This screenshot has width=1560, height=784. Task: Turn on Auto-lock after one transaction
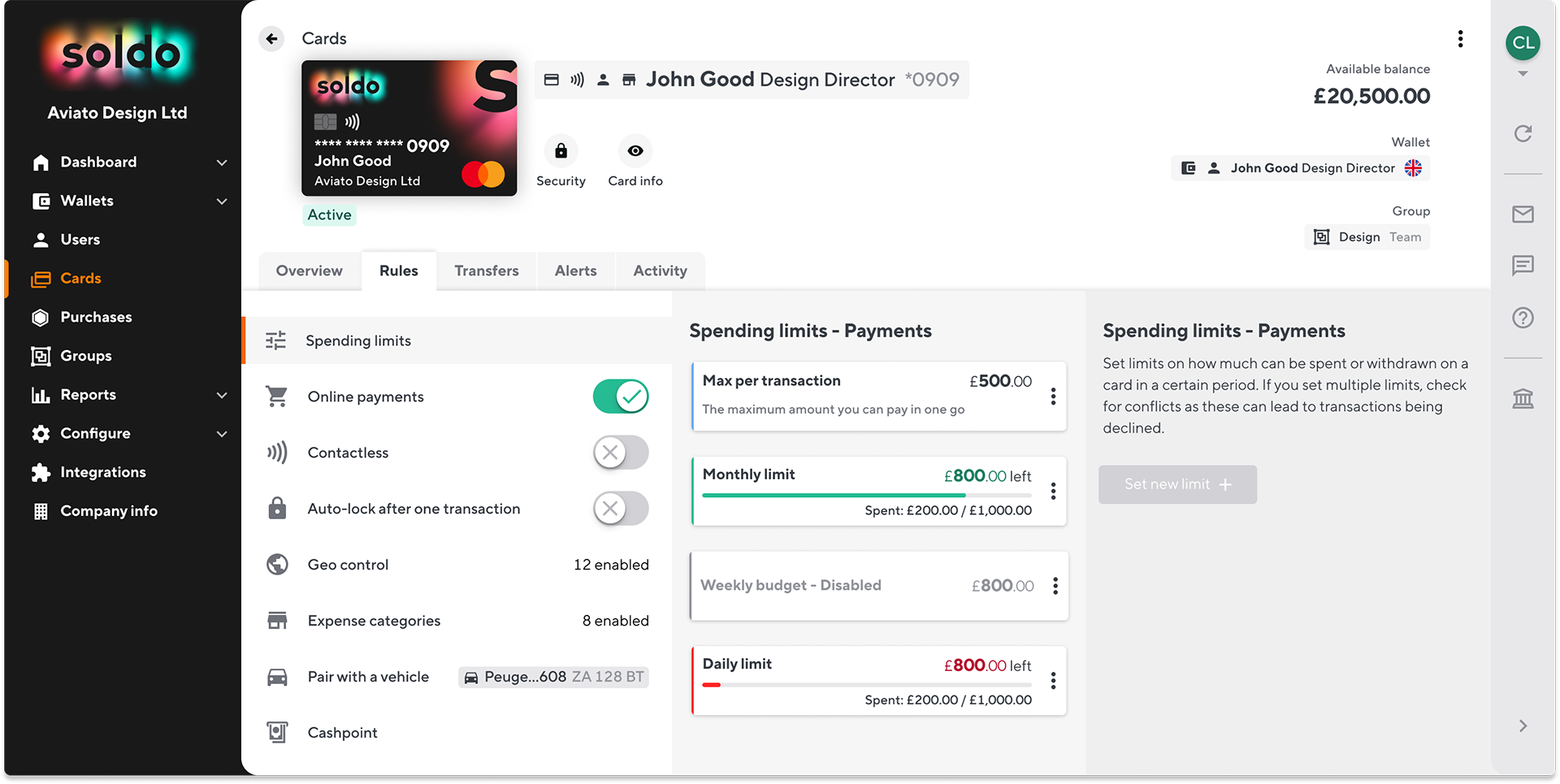[x=621, y=509]
